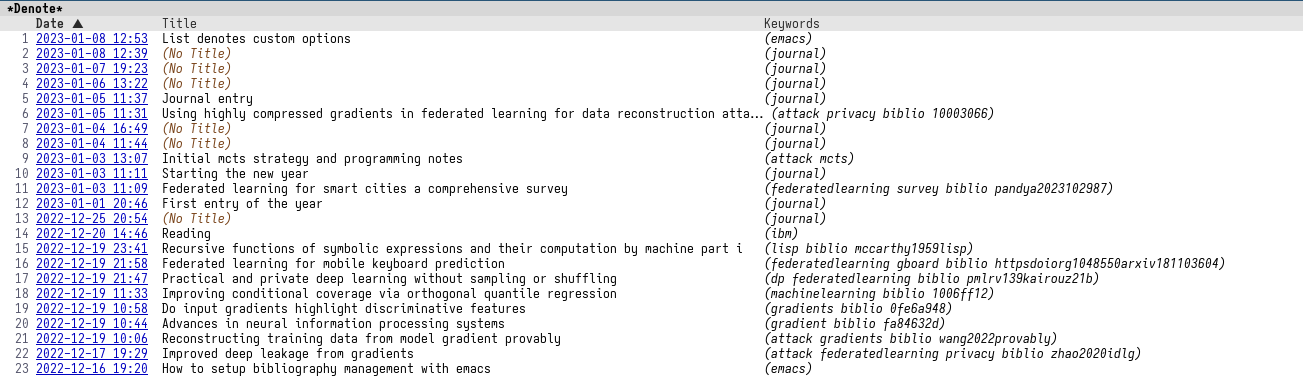
Task: Select title 'Recursive functions of symbolic expressions'
Action: (452, 248)
